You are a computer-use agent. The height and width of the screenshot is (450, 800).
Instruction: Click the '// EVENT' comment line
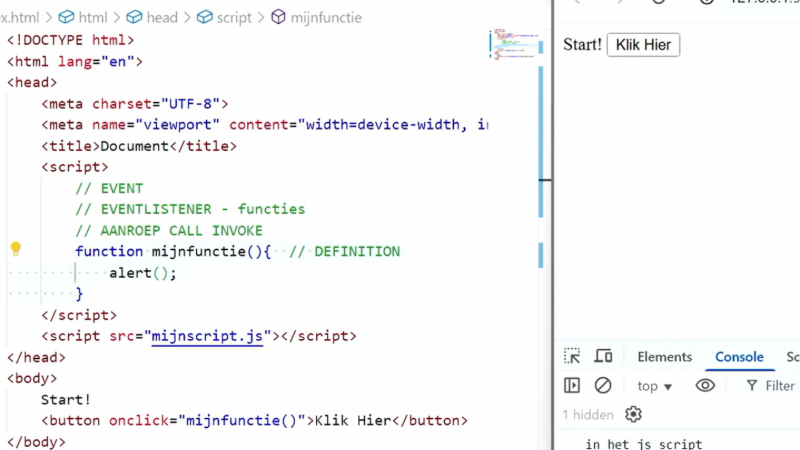coord(109,188)
